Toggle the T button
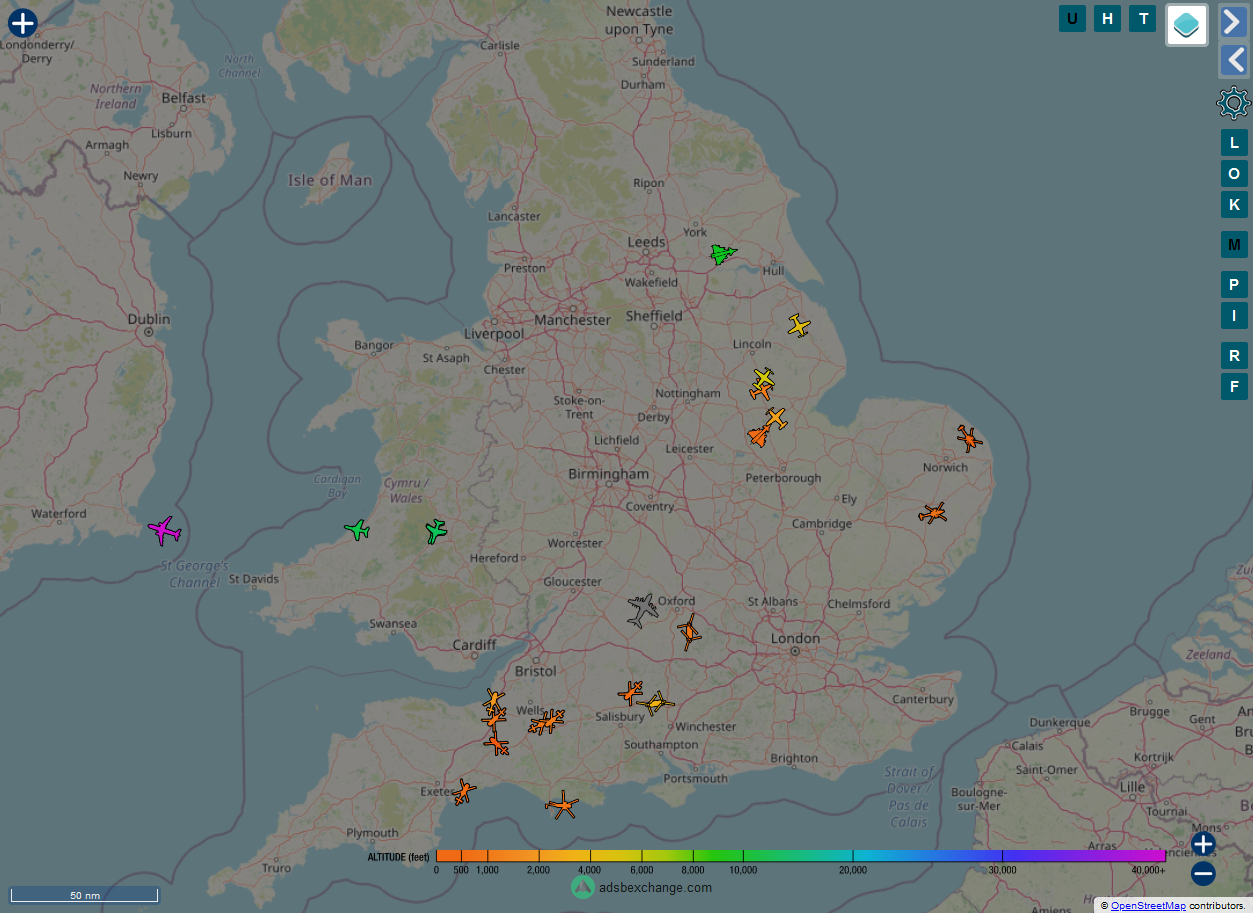The image size is (1253, 913). pyautogui.click(x=1143, y=18)
